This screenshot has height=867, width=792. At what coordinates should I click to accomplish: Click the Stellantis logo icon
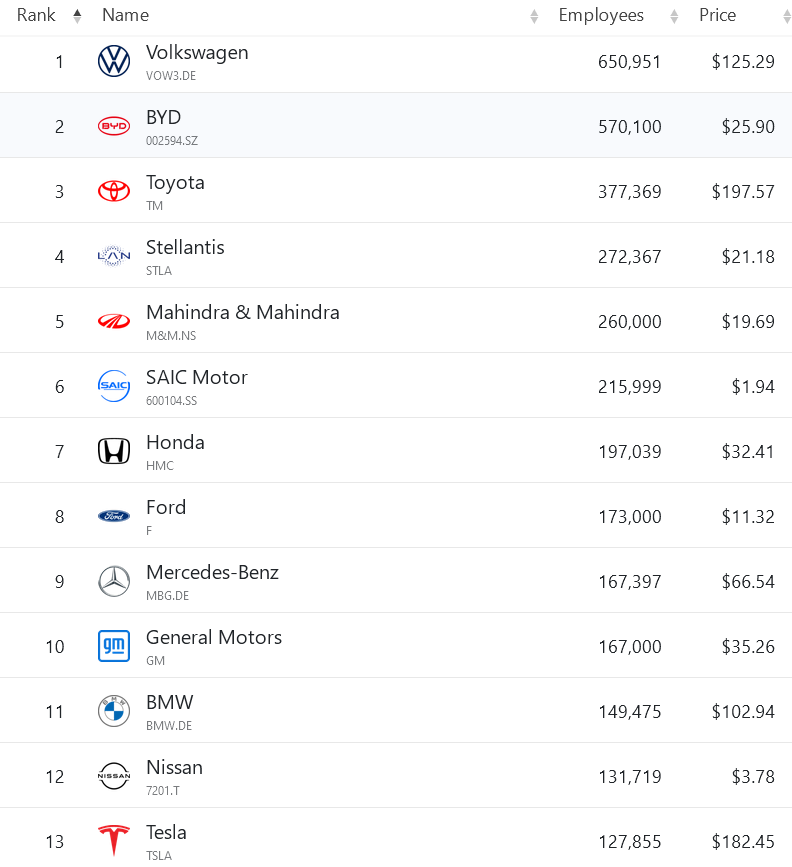pos(114,256)
